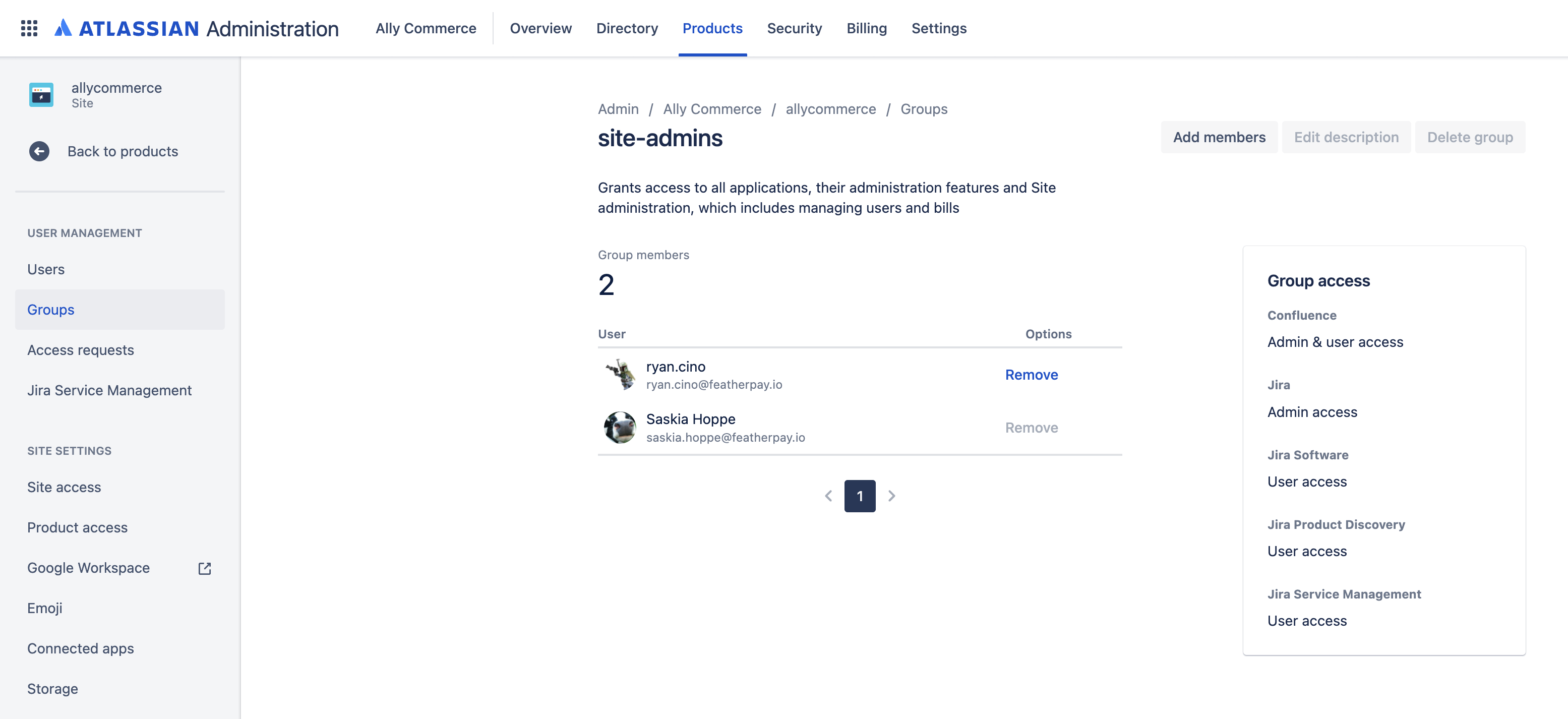Click the allycommerce site icon
This screenshot has width=1568, height=719.
[x=40, y=94]
